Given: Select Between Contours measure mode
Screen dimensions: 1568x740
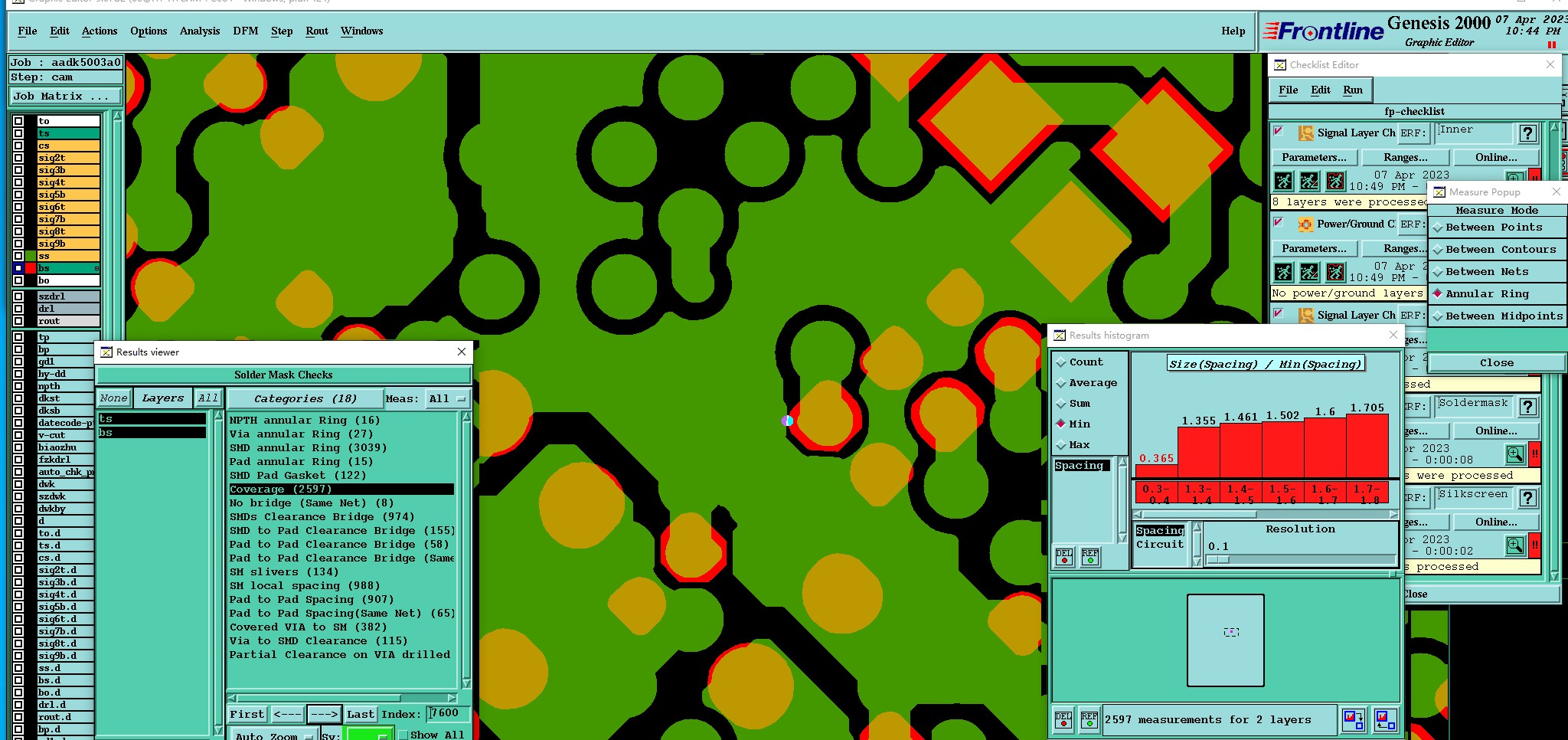Looking at the screenshot, I should (1497, 250).
